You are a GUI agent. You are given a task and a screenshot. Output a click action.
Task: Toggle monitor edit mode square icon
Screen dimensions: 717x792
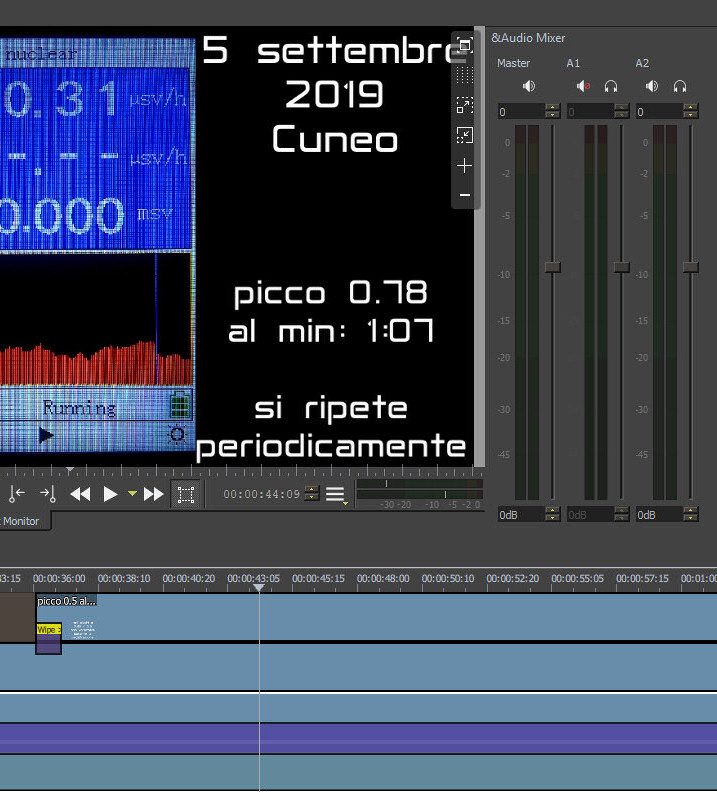point(186,494)
